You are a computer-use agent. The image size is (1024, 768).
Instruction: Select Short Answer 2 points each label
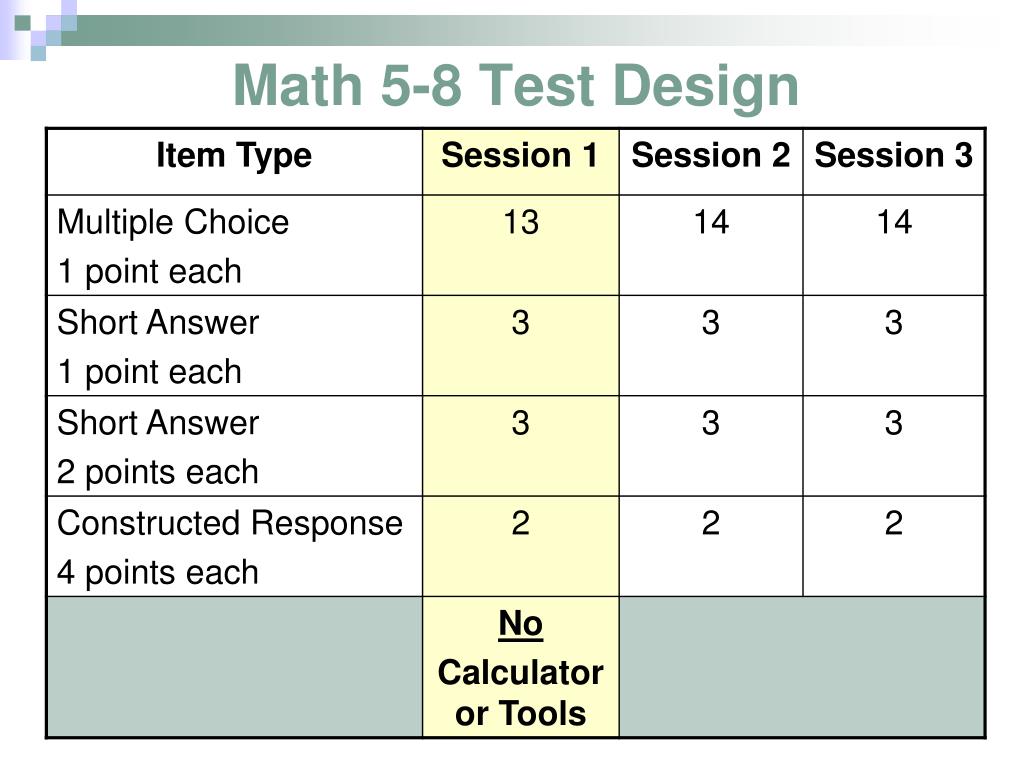pyautogui.click(x=158, y=447)
